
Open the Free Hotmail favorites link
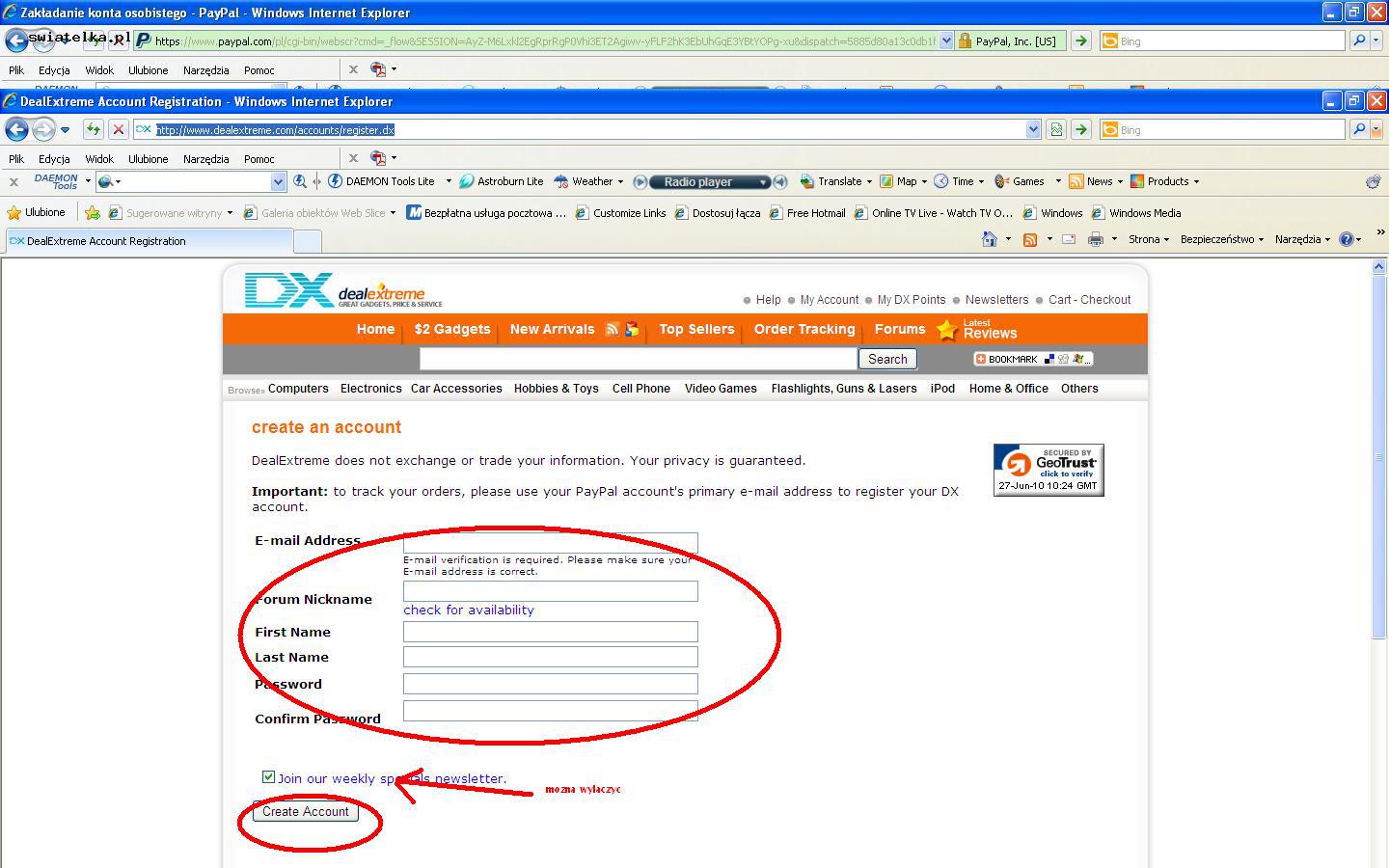[807, 213]
